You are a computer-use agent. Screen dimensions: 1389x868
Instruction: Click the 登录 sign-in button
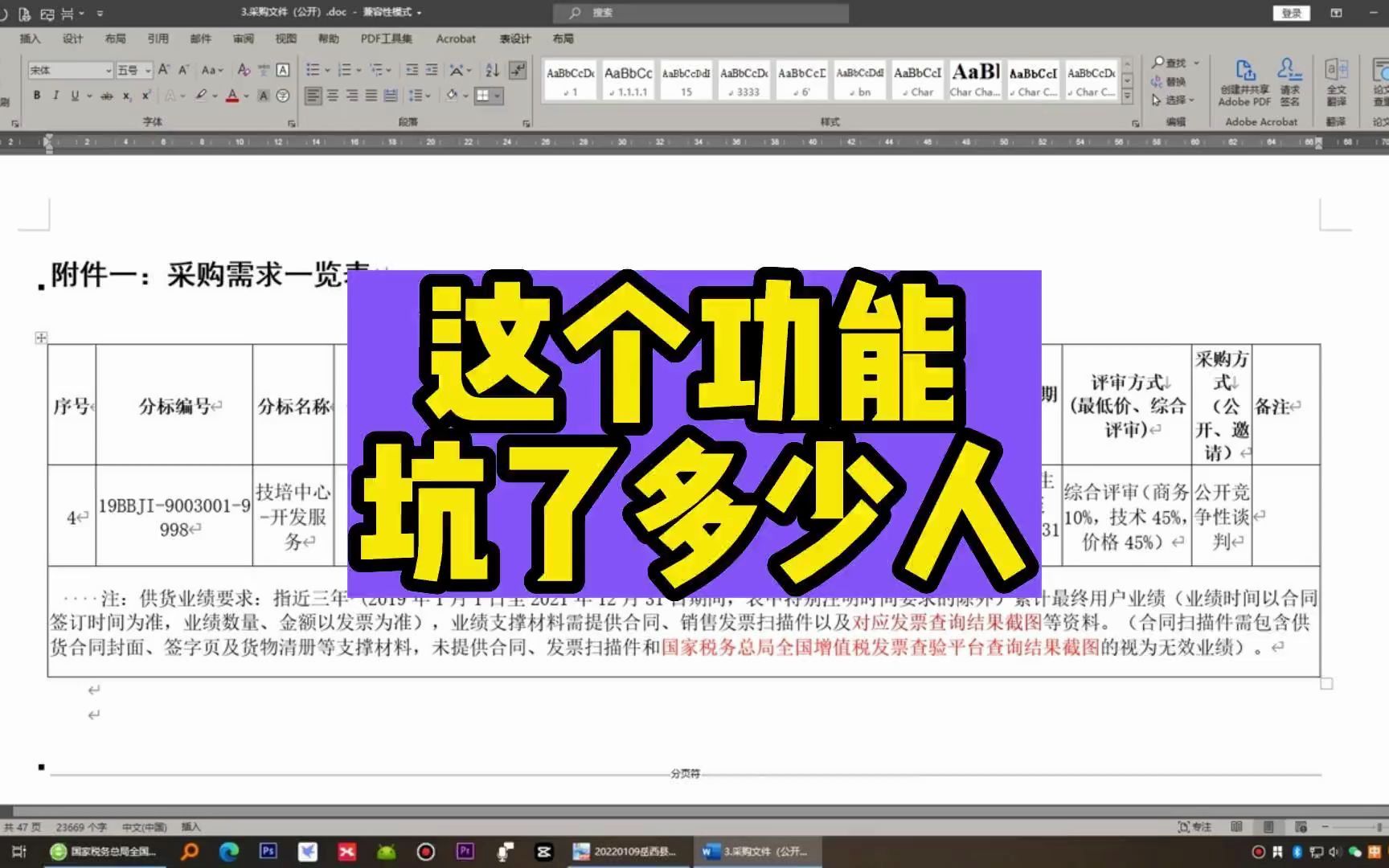pyautogui.click(x=1291, y=13)
